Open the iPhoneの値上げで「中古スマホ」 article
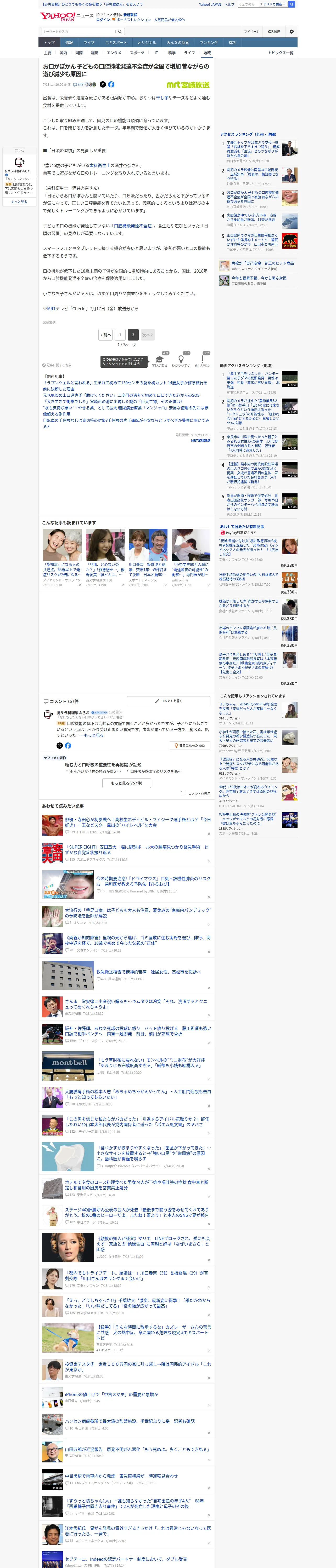 [x=111, y=1394]
